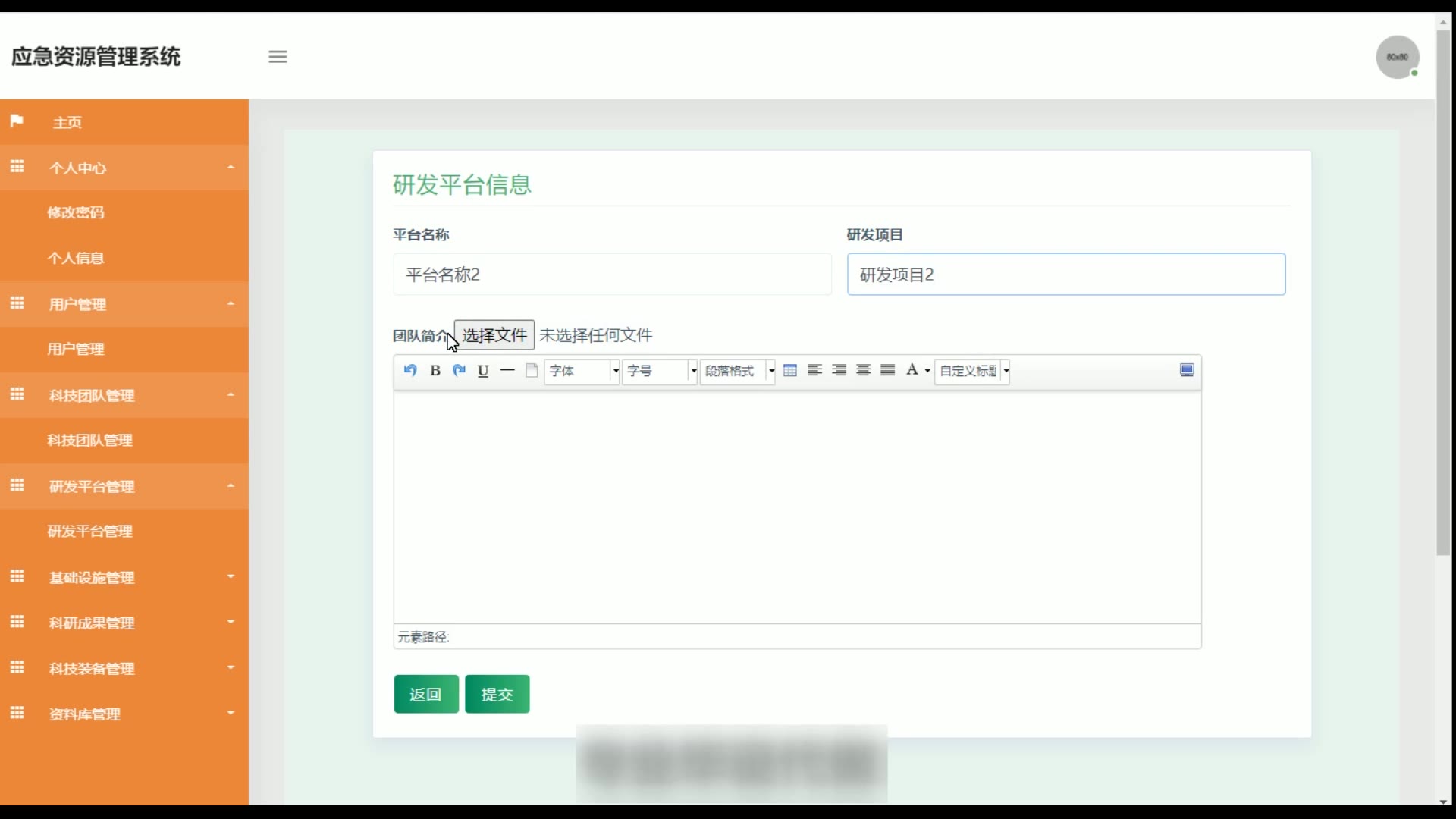Select 修改密码 sidebar item
This screenshot has height=819, width=1456.
76,213
